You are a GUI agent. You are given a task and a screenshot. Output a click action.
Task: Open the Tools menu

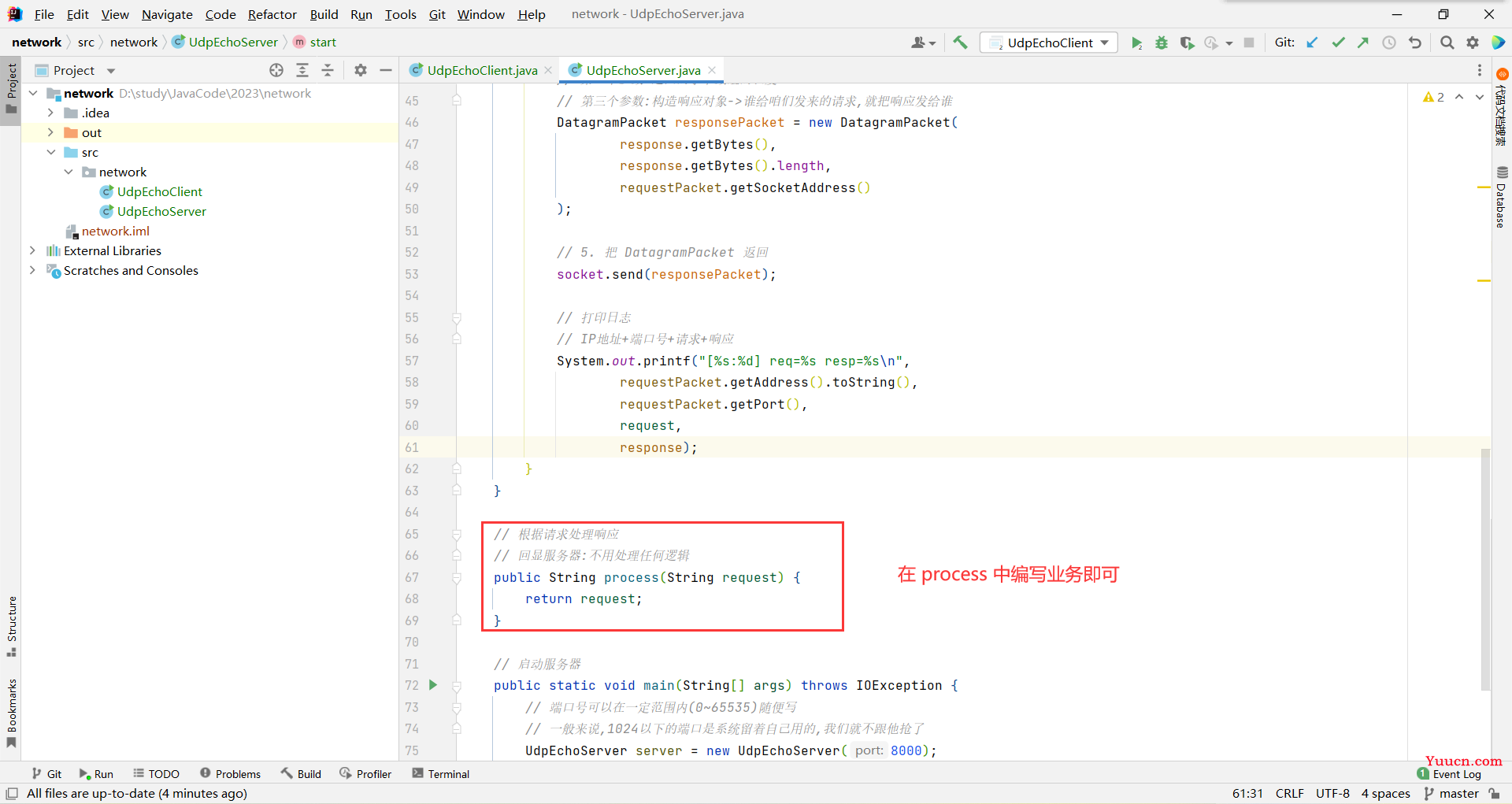(x=400, y=14)
